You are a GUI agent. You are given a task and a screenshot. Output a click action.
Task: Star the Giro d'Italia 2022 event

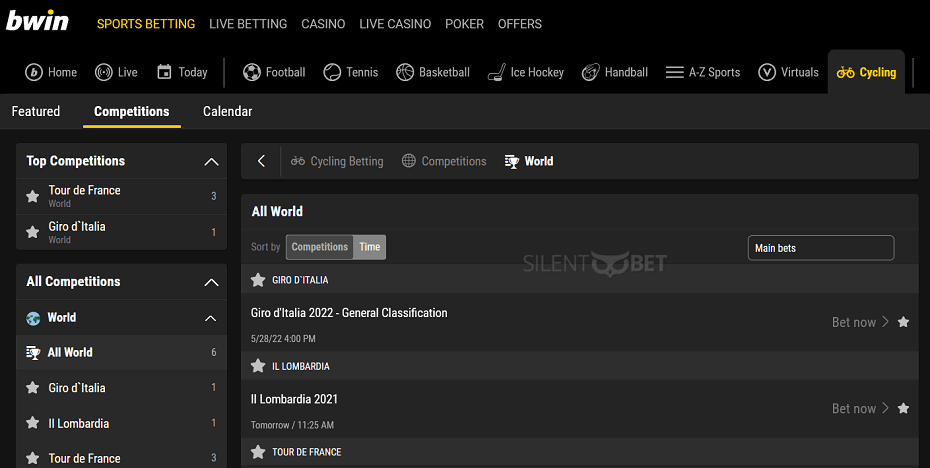903,321
